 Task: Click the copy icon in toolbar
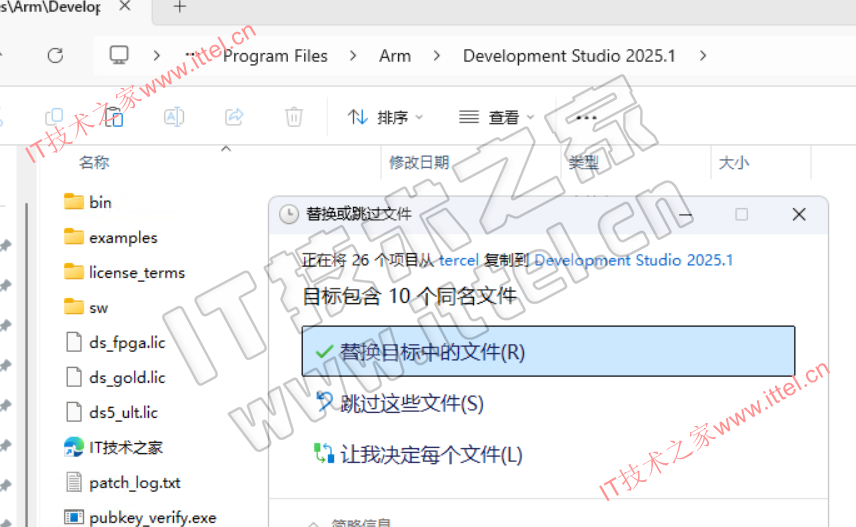[x=54, y=117]
